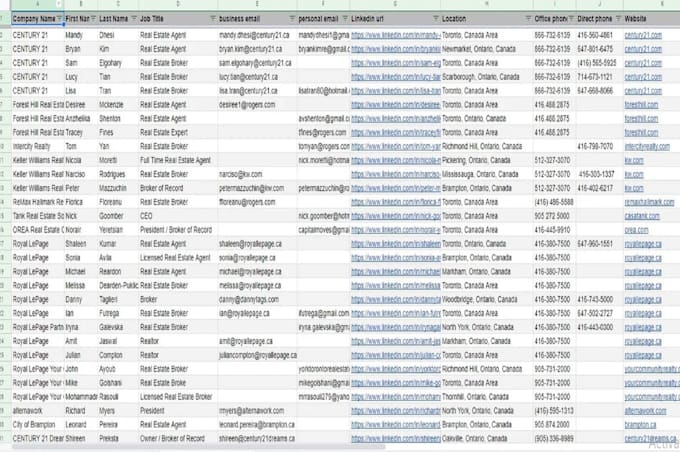
Task: Open brampton.ca website link
Action: click(x=640, y=424)
